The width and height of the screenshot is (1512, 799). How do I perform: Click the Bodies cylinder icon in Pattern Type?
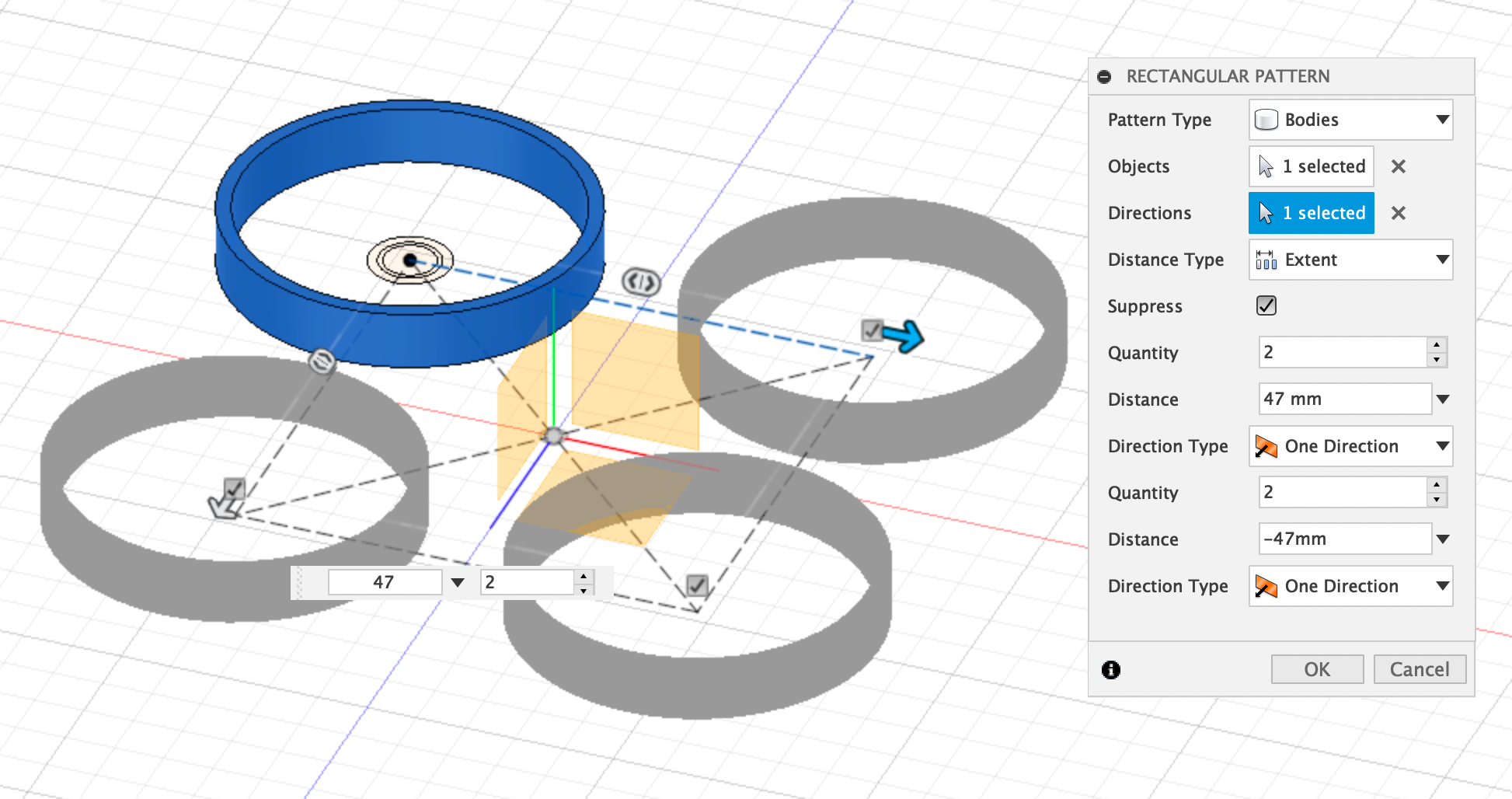[x=1266, y=119]
